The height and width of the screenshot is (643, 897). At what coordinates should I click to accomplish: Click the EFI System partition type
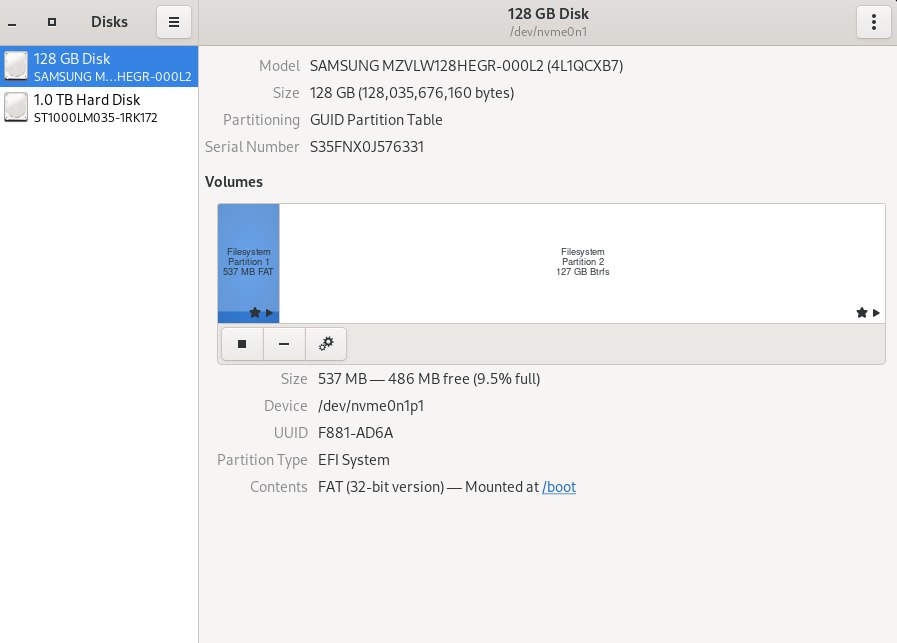tap(354, 460)
